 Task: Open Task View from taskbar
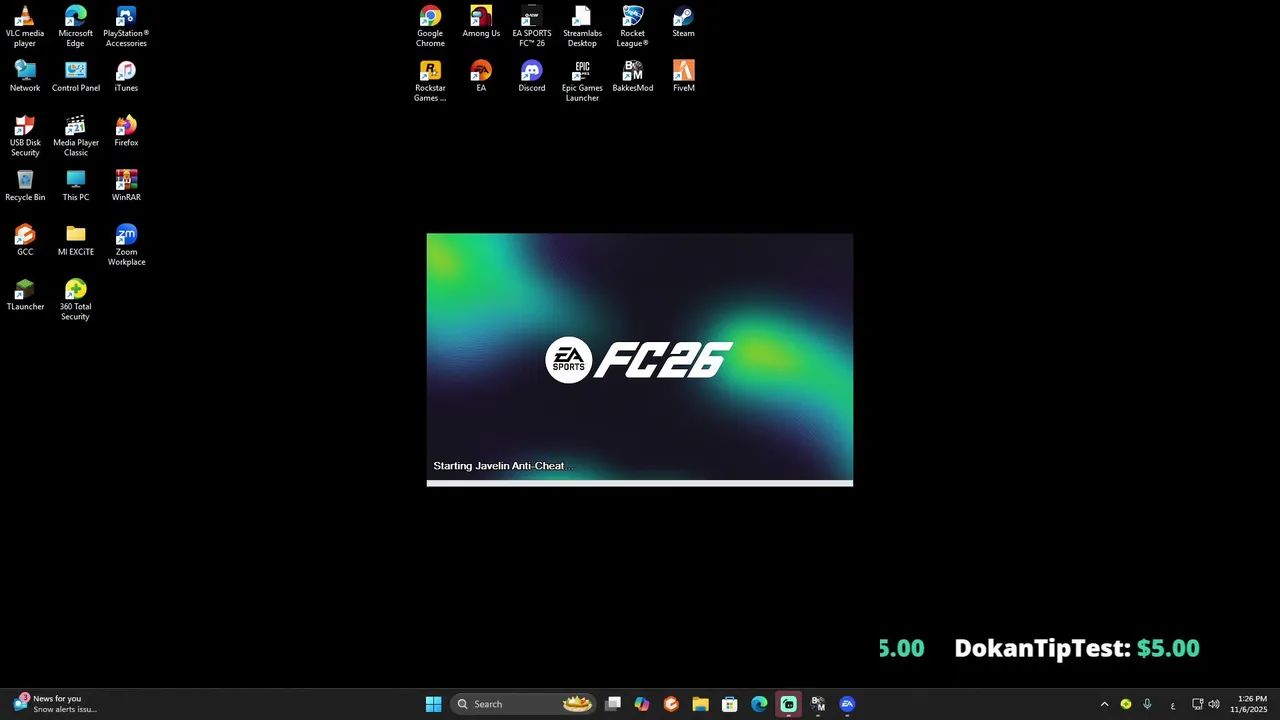(613, 704)
